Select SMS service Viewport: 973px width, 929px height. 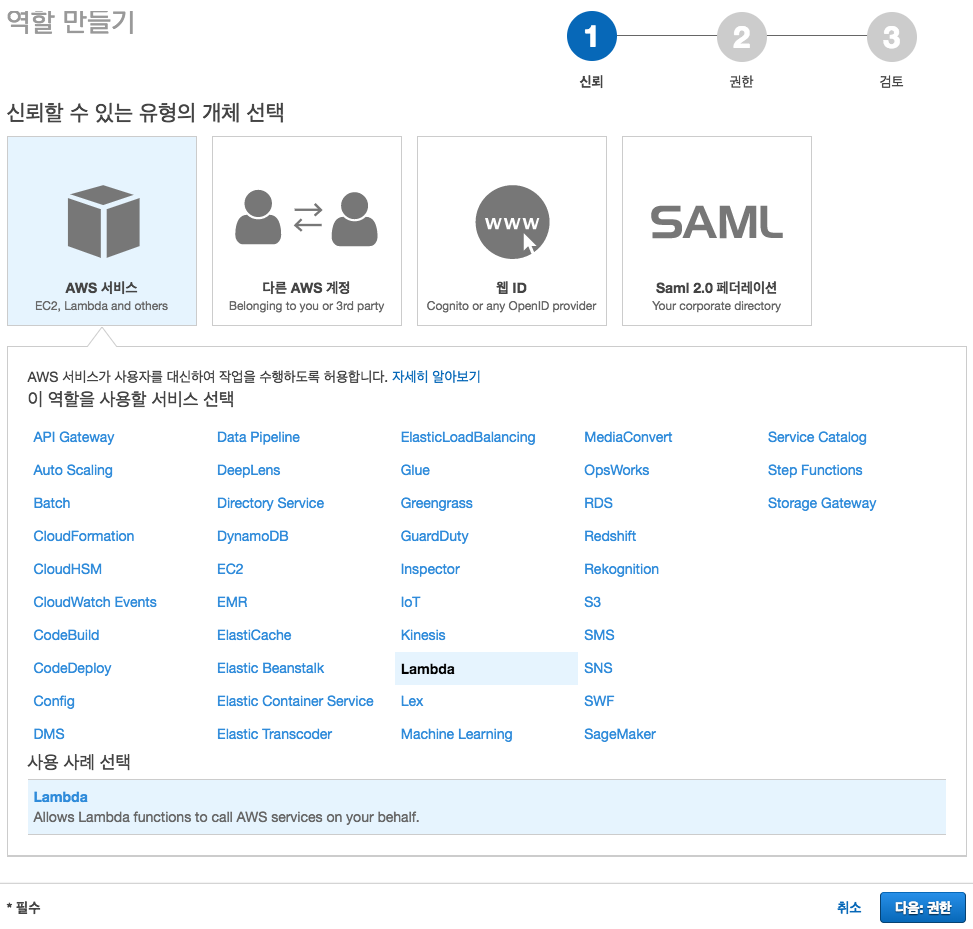coord(599,635)
